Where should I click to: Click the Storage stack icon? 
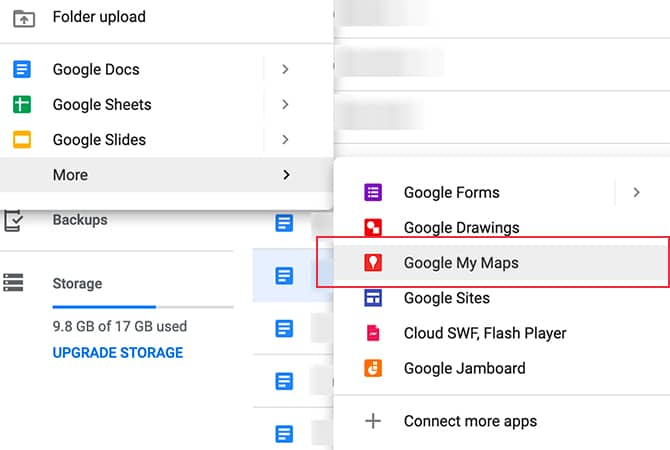click(x=13, y=282)
